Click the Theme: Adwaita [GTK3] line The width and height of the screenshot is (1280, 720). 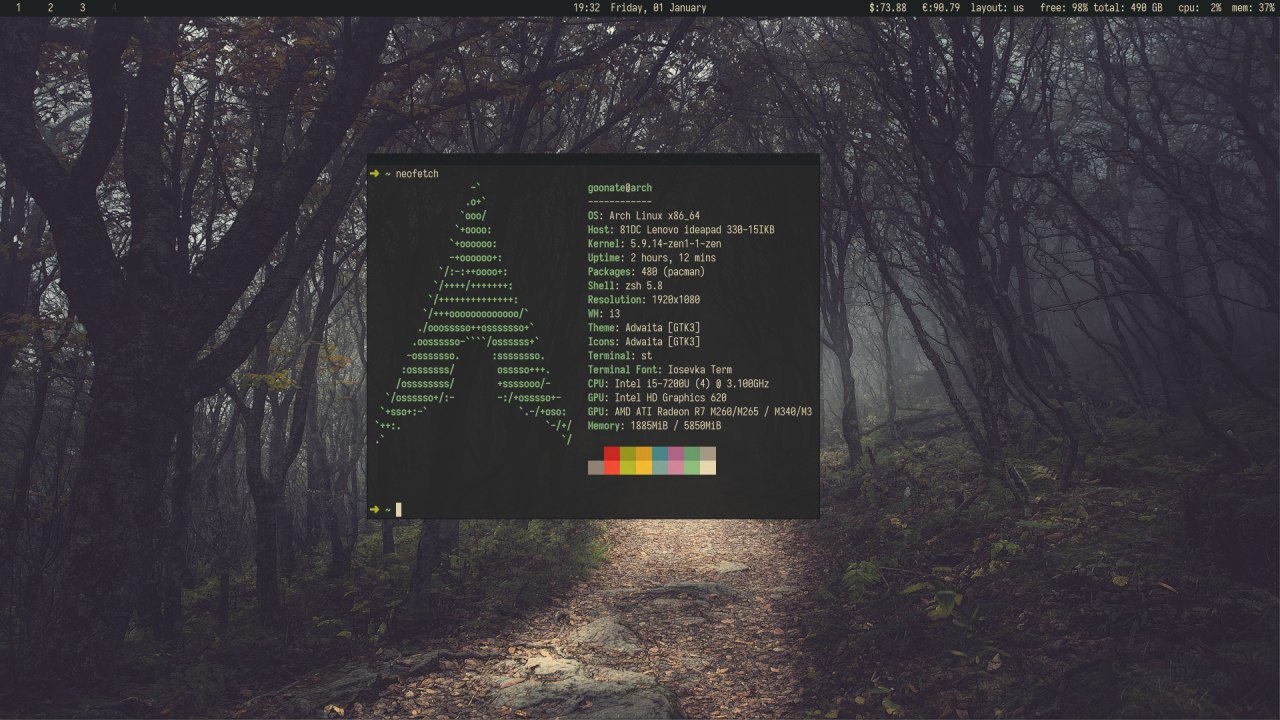[x=644, y=328]
